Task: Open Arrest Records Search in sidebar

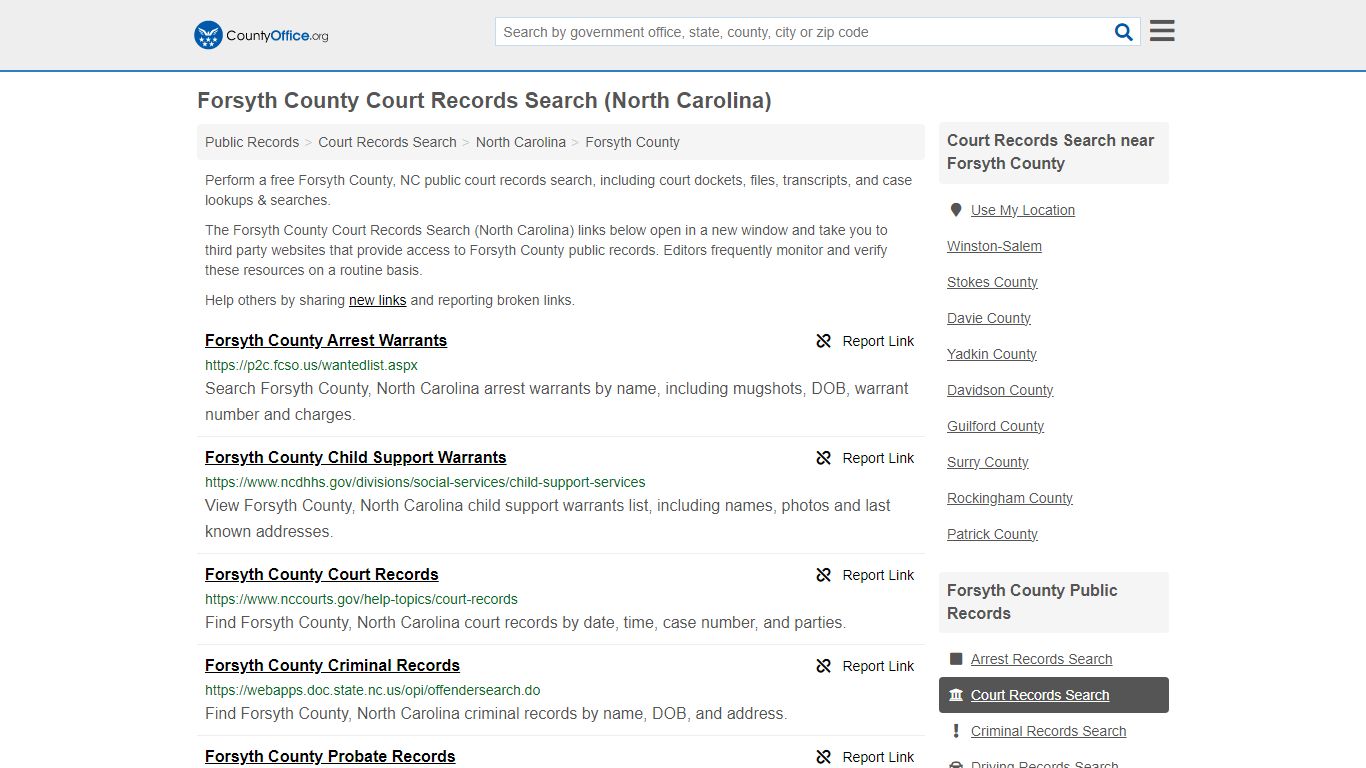Action: pos(1041,659)
